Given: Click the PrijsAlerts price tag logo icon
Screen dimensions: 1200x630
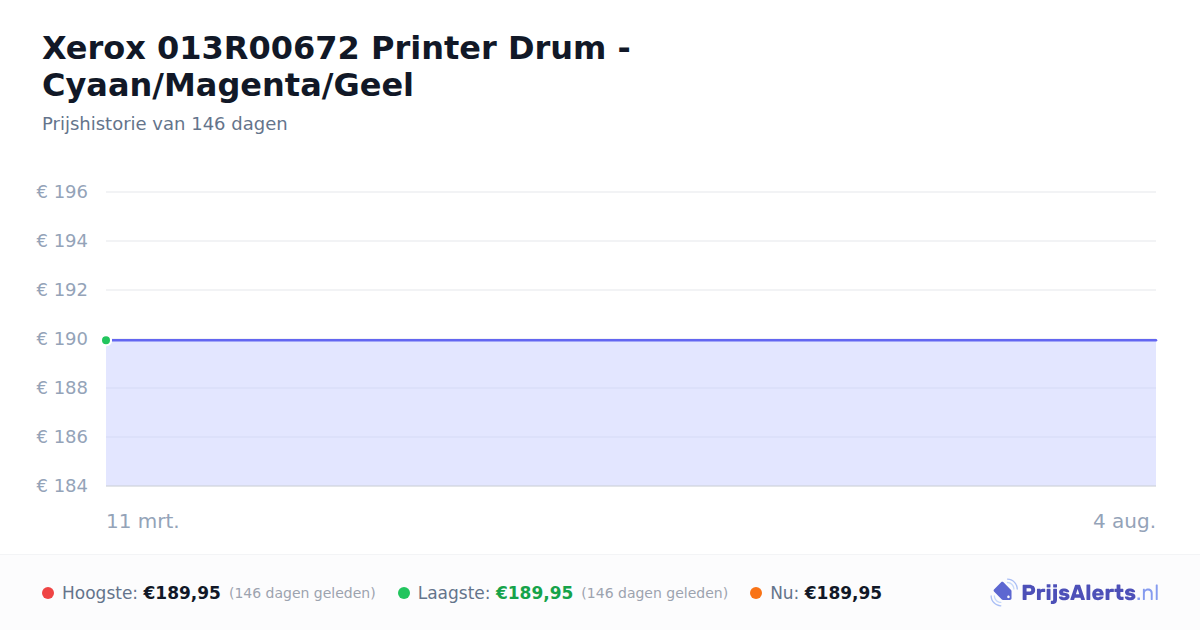Looking at the screenshot, I should [1003, 593].
